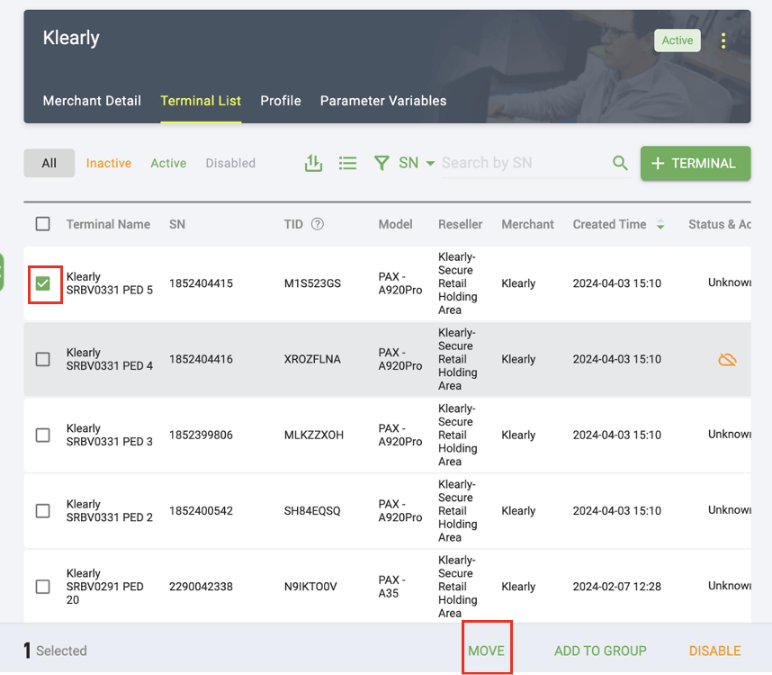
Task: Uncheck the Klearly SRBV0331 PED 5 checkbox
Action: coord(43,284)
